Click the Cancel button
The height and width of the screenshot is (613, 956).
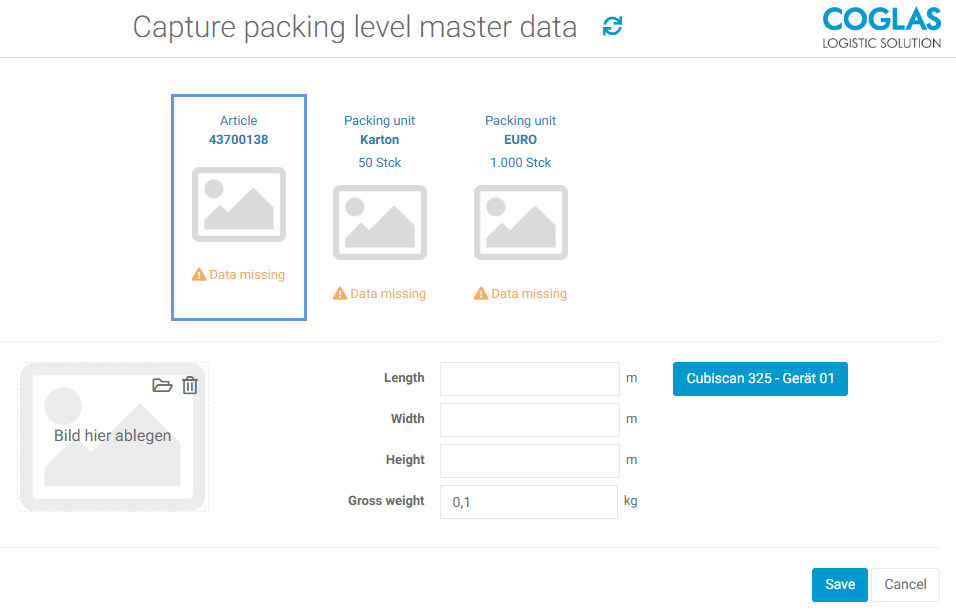click(x=905, y=585)
